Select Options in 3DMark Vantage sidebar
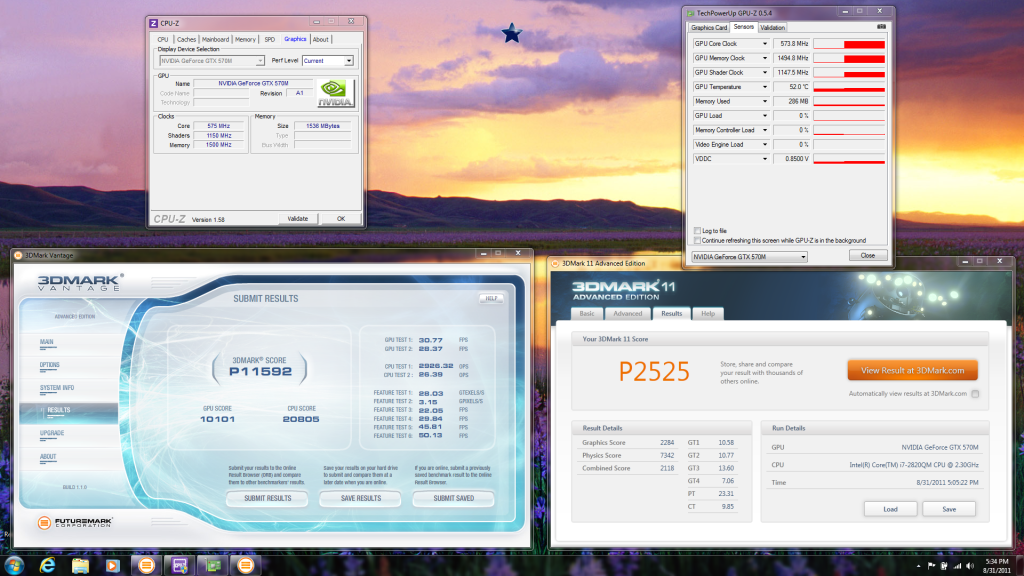The image size is (1024, 576). 50,365
